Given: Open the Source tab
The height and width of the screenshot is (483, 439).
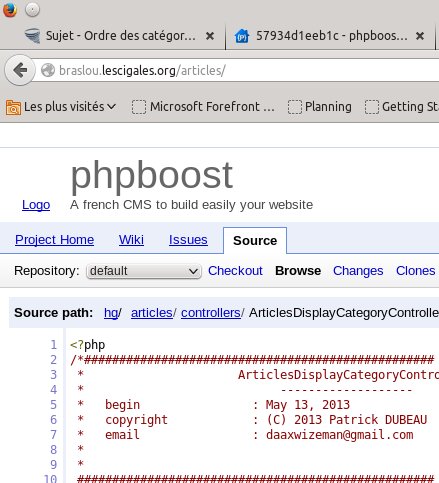Looking at the screenshot, I should 255,241.
